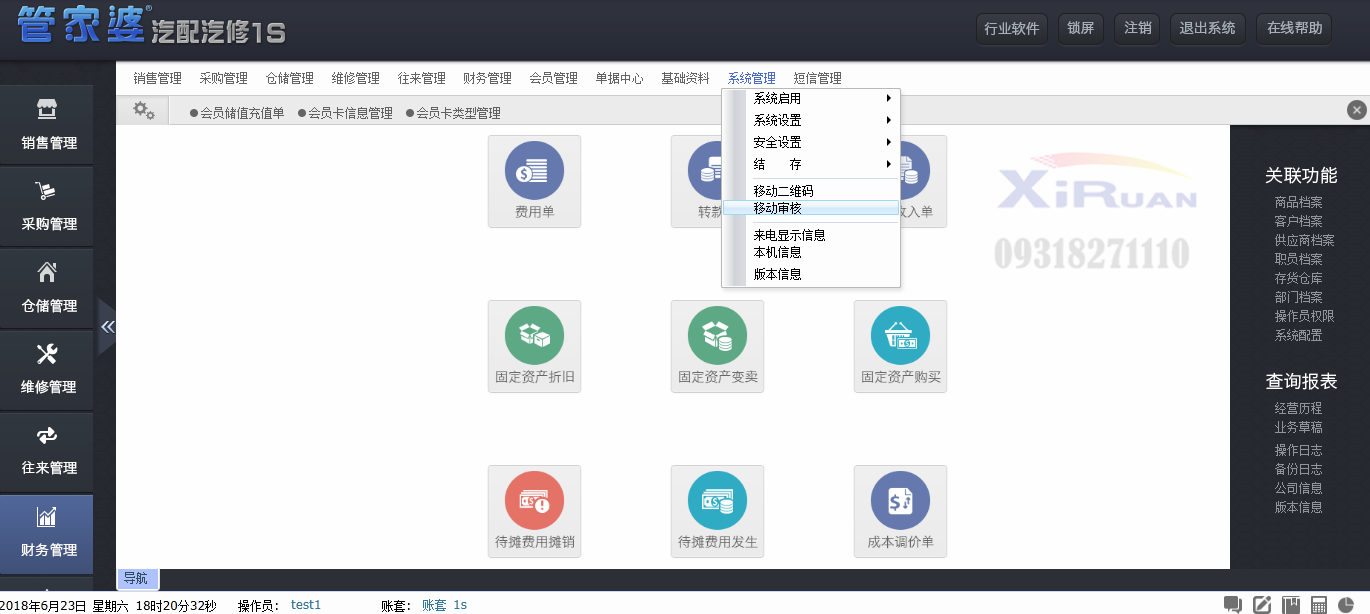Expand the 安全设置 submenu
Viewport: 1370px width, 614px height.
810,142
